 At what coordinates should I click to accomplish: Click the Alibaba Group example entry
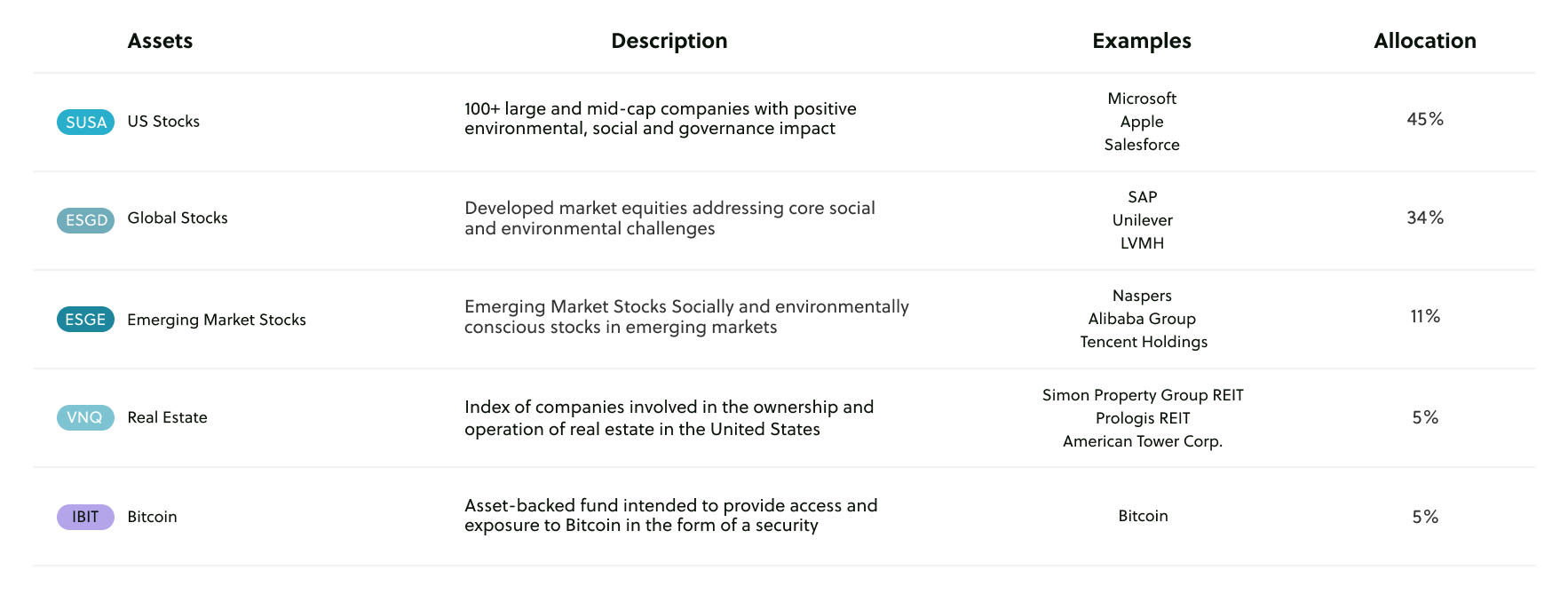(1142, 319)
